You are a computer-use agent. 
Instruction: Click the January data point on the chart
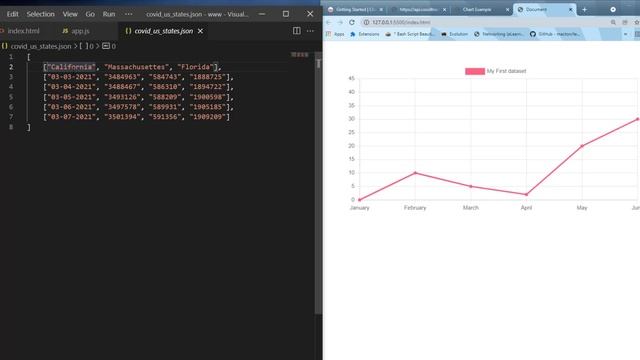[x=359, y=200]
